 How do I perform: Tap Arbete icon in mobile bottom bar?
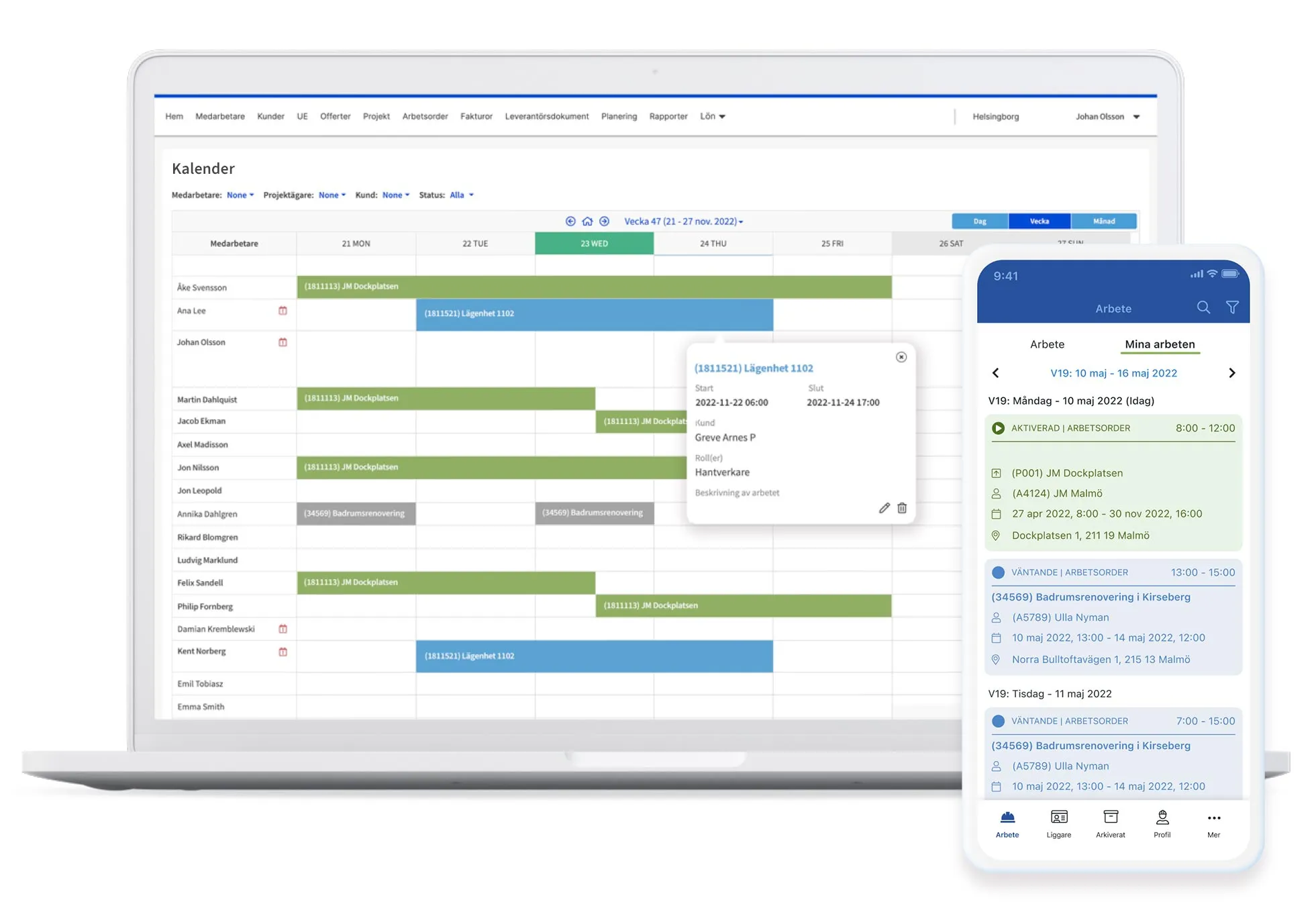point(1007,824)
